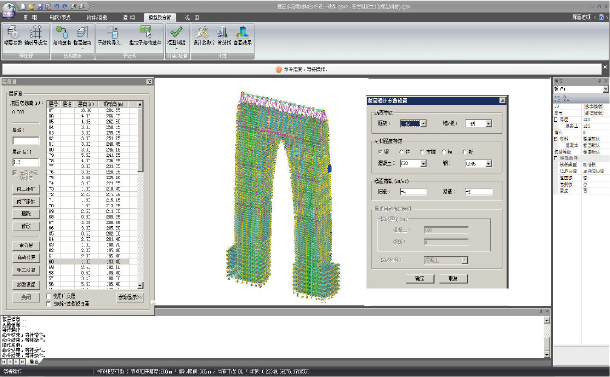Collapse the third expander box in the properties panel
610x377 pixels.
(556, 158)
